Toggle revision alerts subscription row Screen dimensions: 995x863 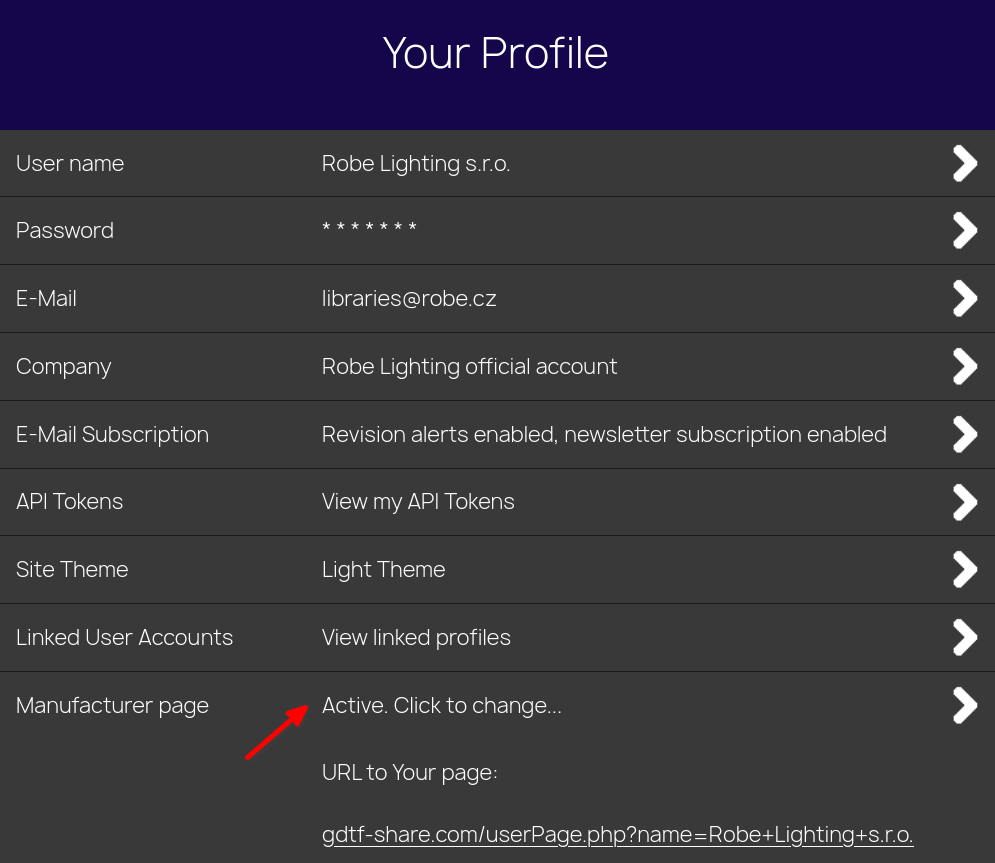(x=604, y=434)
